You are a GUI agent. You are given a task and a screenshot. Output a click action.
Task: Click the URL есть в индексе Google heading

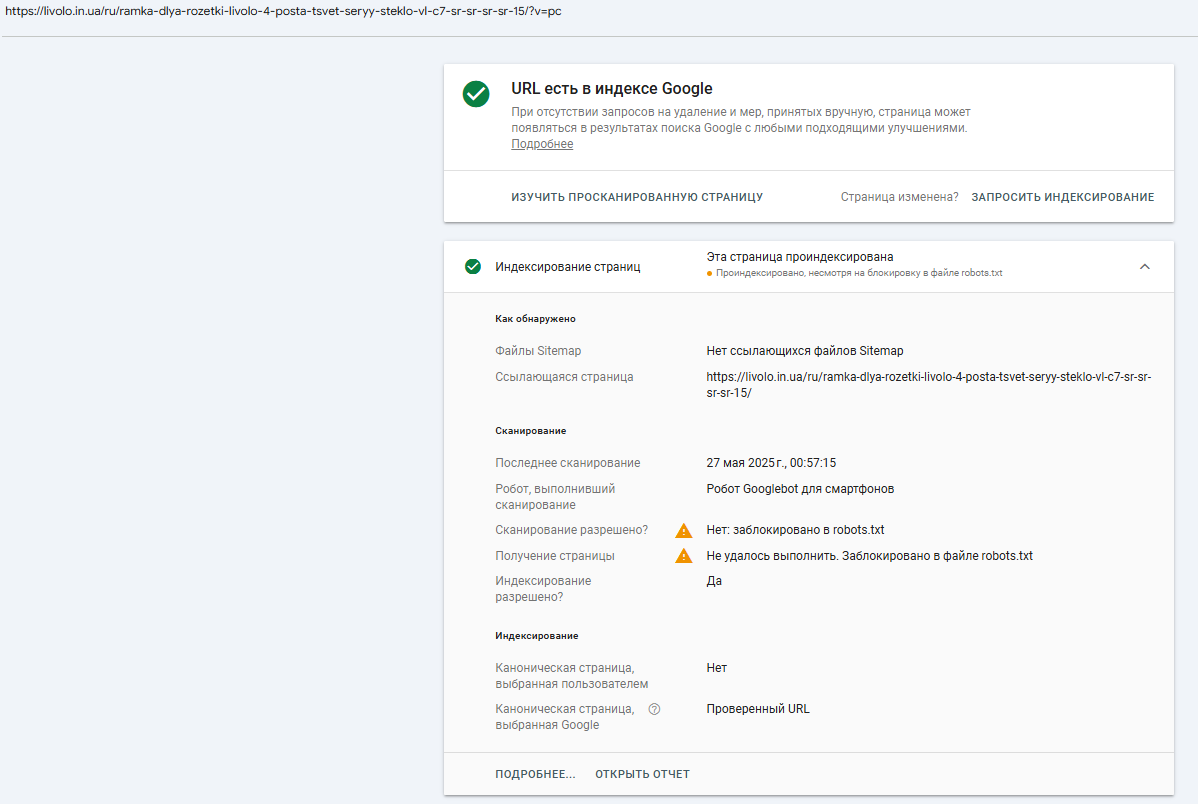coord(612,89)
